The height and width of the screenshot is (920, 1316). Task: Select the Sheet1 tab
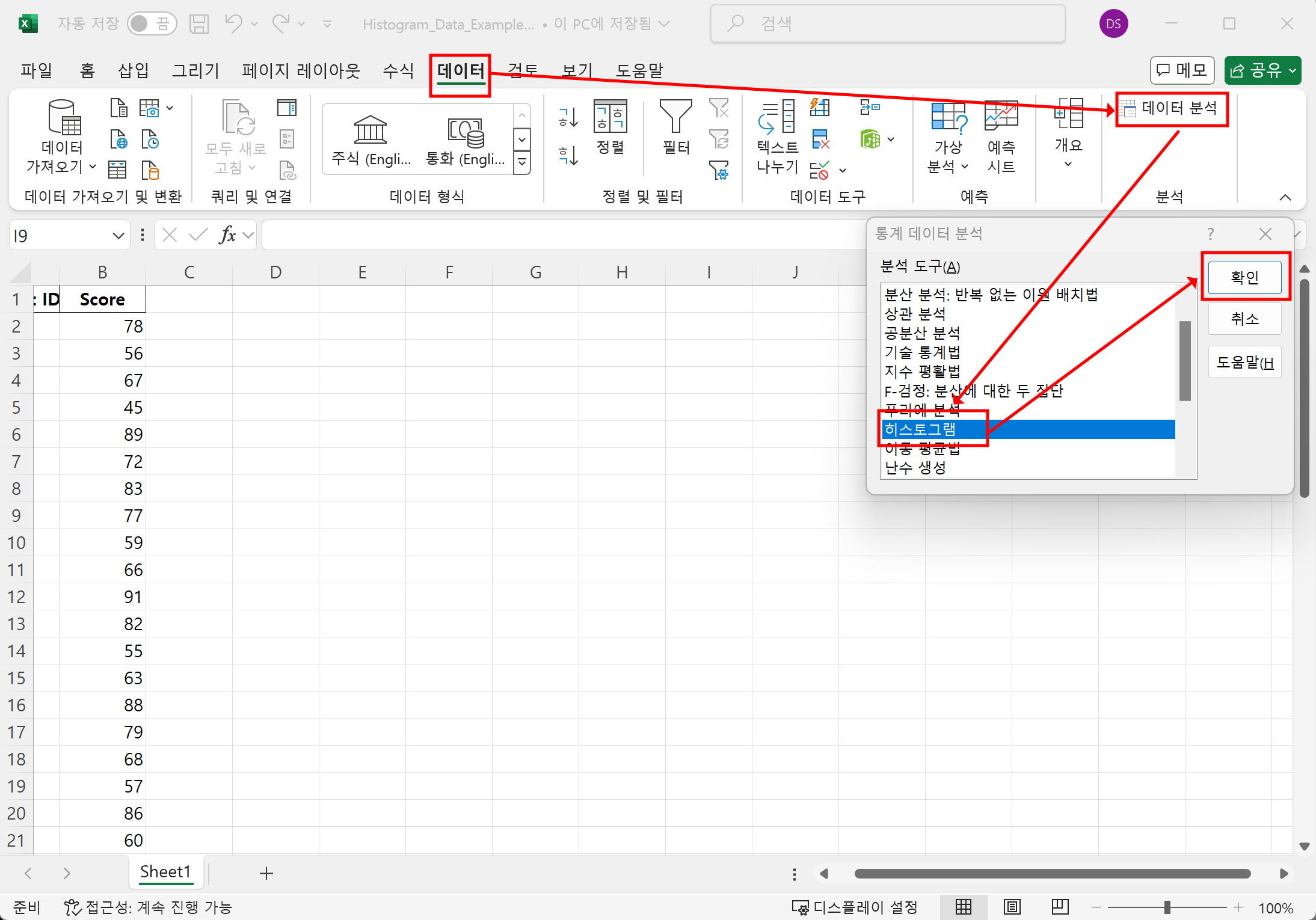click(165, 872)
